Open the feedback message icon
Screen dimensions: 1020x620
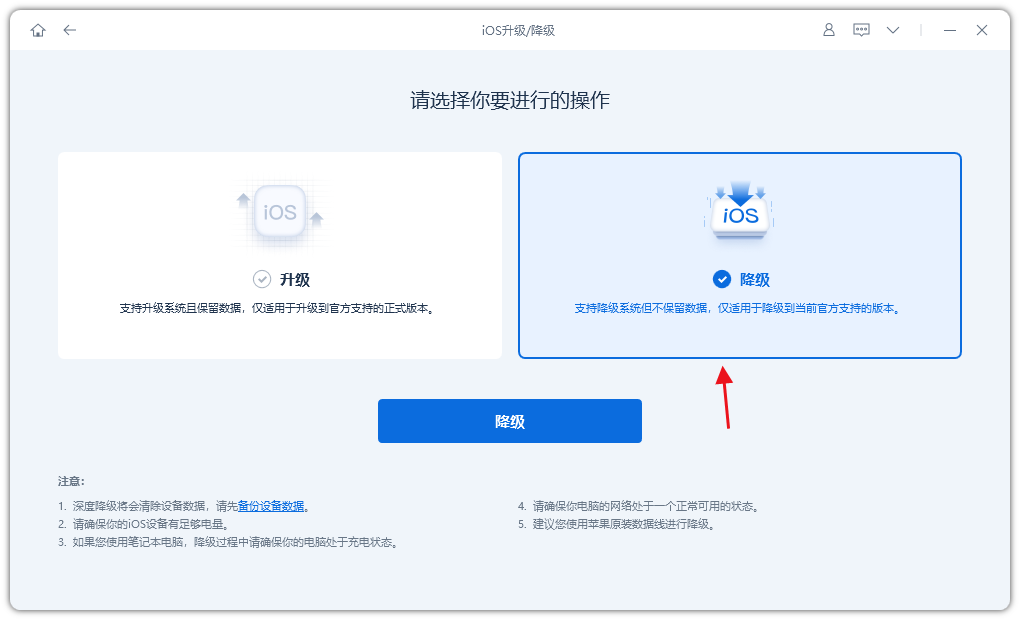pyautogui.click(x=861, y=30)
